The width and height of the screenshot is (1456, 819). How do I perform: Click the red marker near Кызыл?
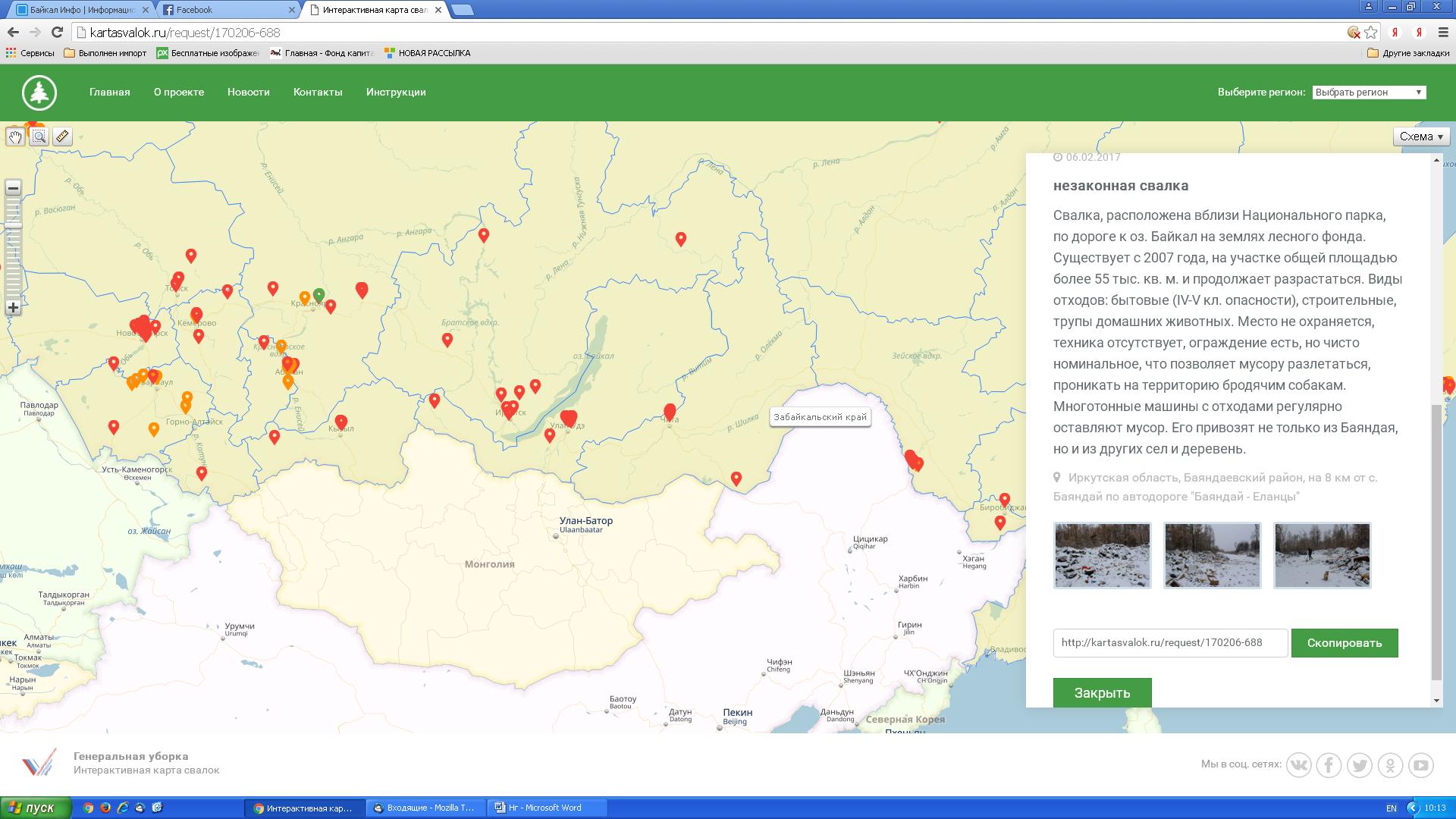[341, 422]
